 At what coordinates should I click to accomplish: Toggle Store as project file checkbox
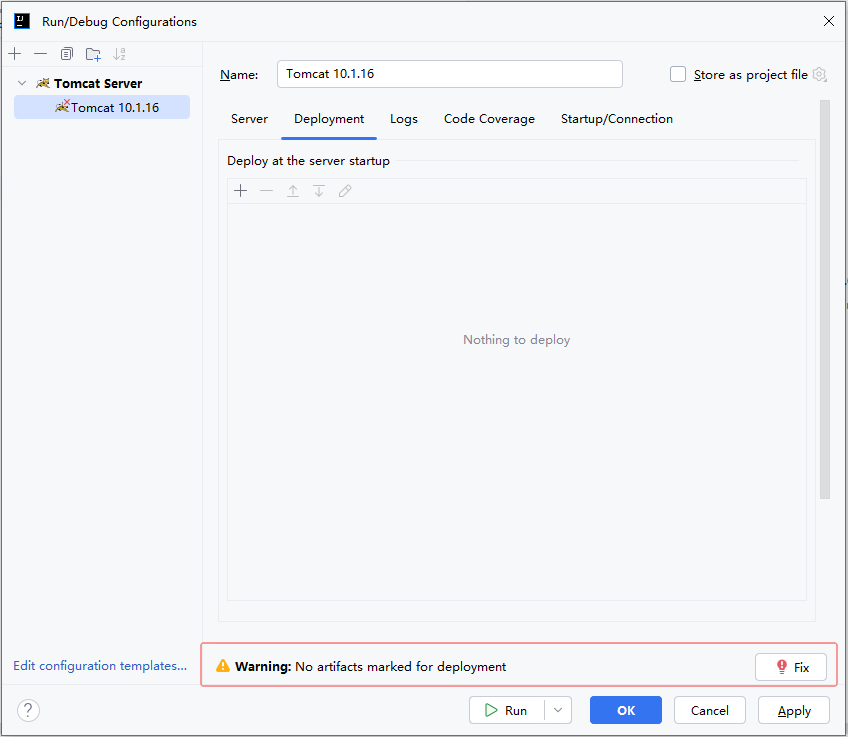coord(678,74)
